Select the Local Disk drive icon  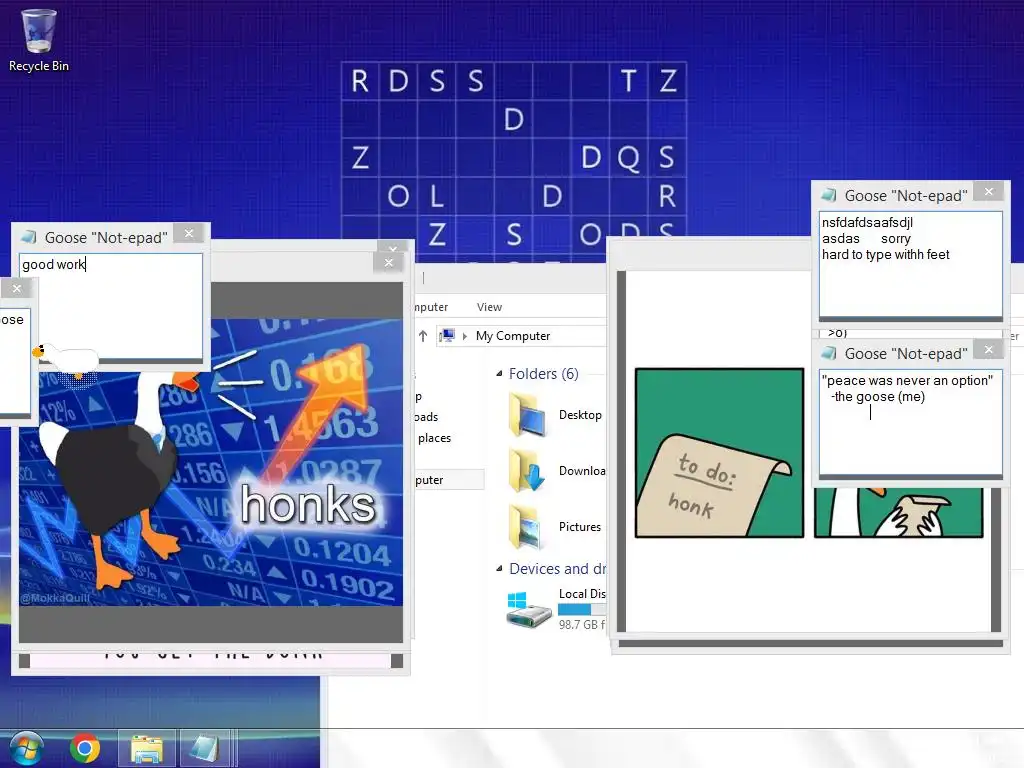pyautogui.click(x=528, y=610)
